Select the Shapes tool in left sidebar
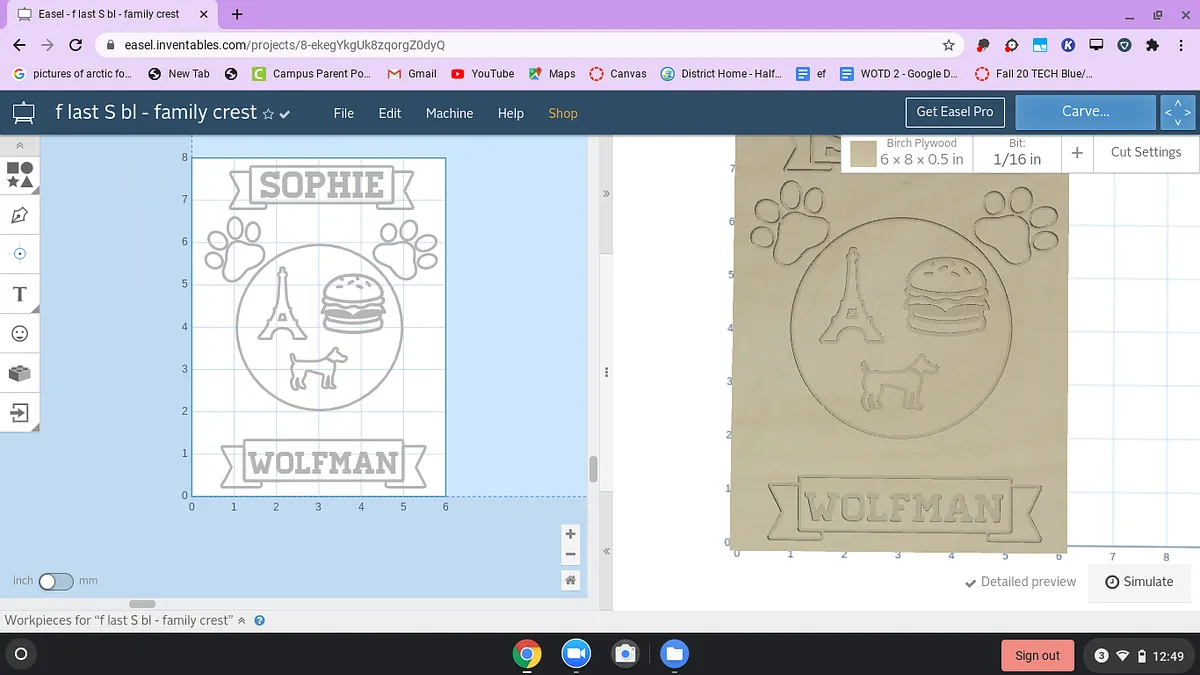This screenshot has width=1200, height=675. tap(19, 176)
